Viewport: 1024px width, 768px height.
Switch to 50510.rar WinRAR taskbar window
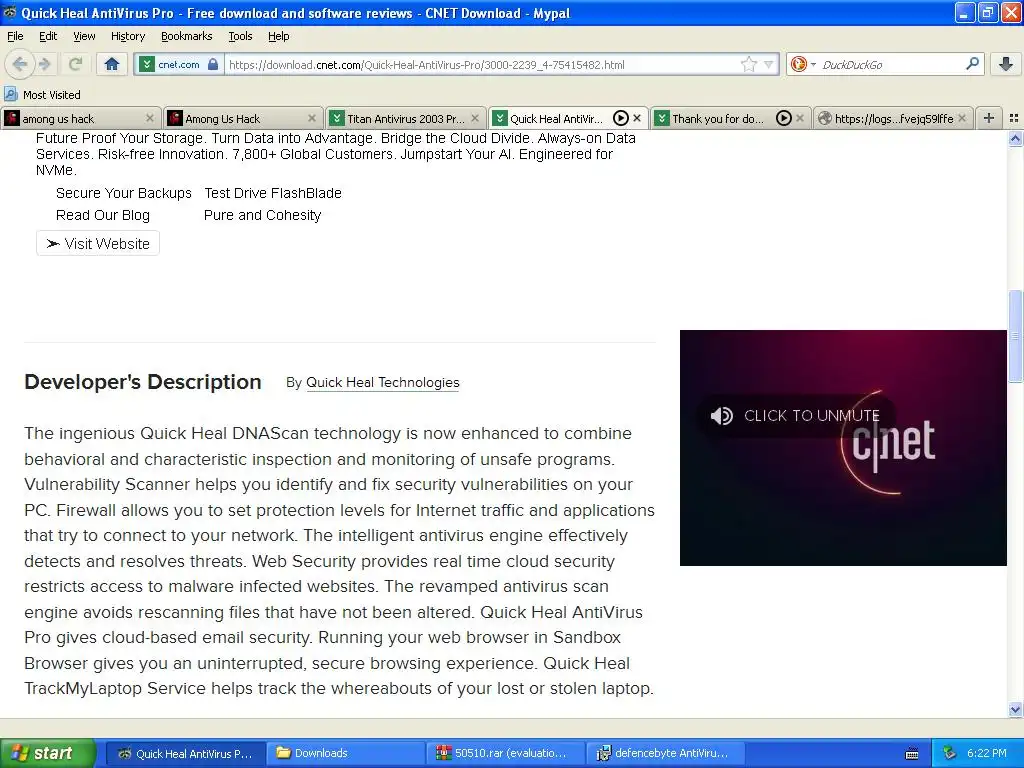tap(507, 753)
